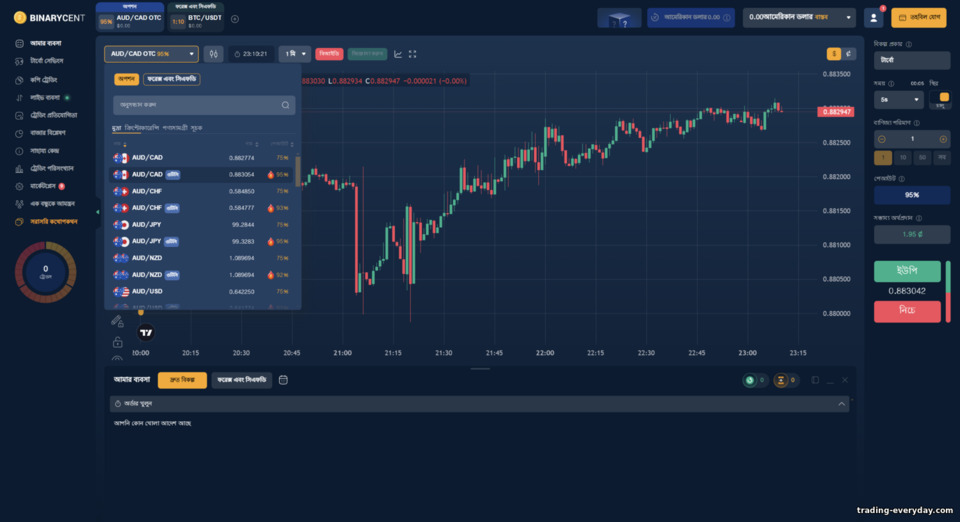960x522 pixels.
Task: Switch to dollar currency toggle on chart
Action: coord(833,54)
